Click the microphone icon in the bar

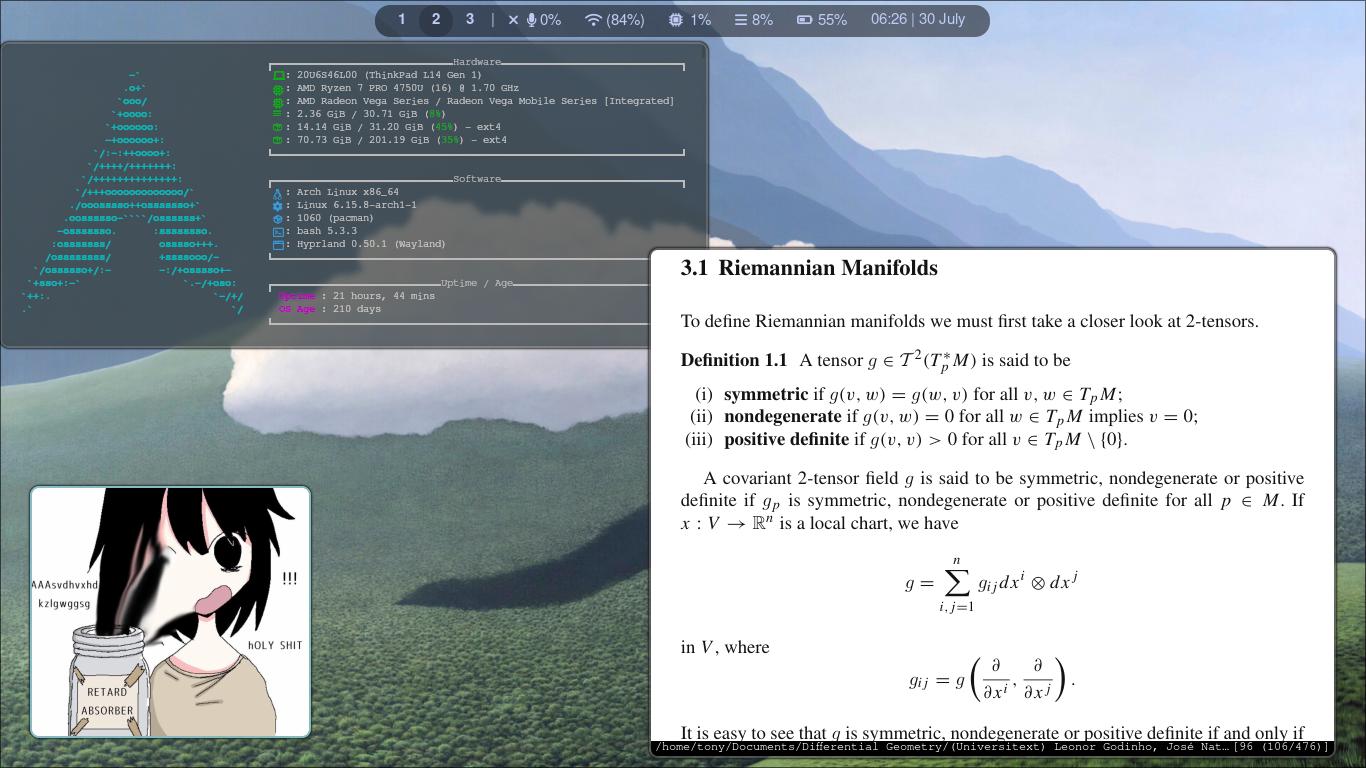pyautogui.click(x=532, y=20)
